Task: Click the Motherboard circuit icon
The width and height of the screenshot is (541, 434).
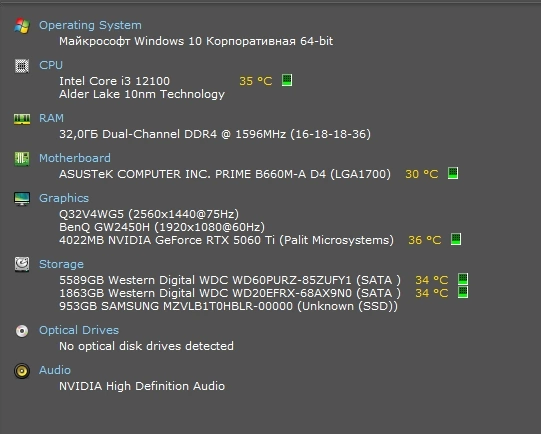Action: (x=22, y=159)
